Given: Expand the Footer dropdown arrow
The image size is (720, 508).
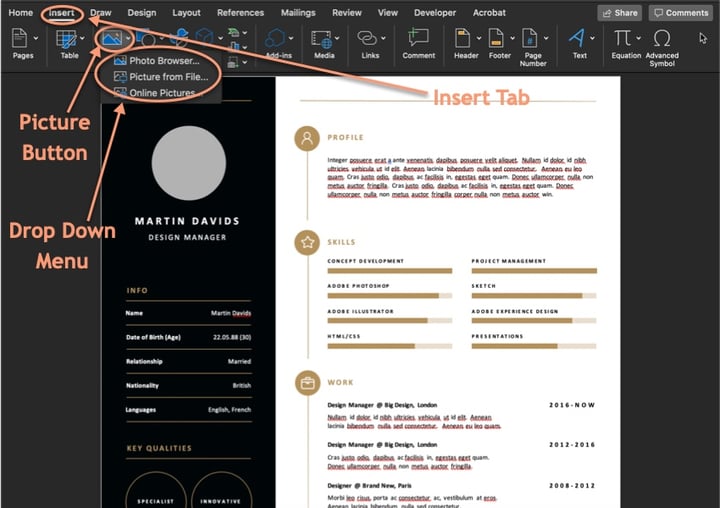Looking at the screenshot, I should coord(512,38).
